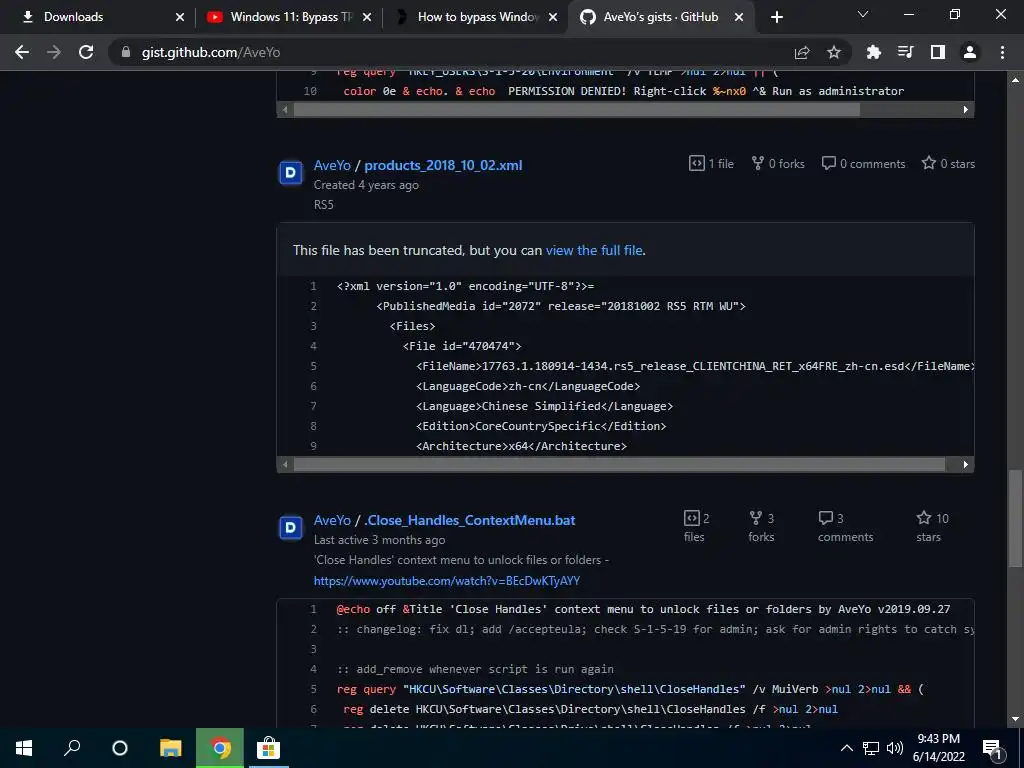1024x768 pixels.
Task: Open 1 file count of products gist
Action: coord(711,163)
